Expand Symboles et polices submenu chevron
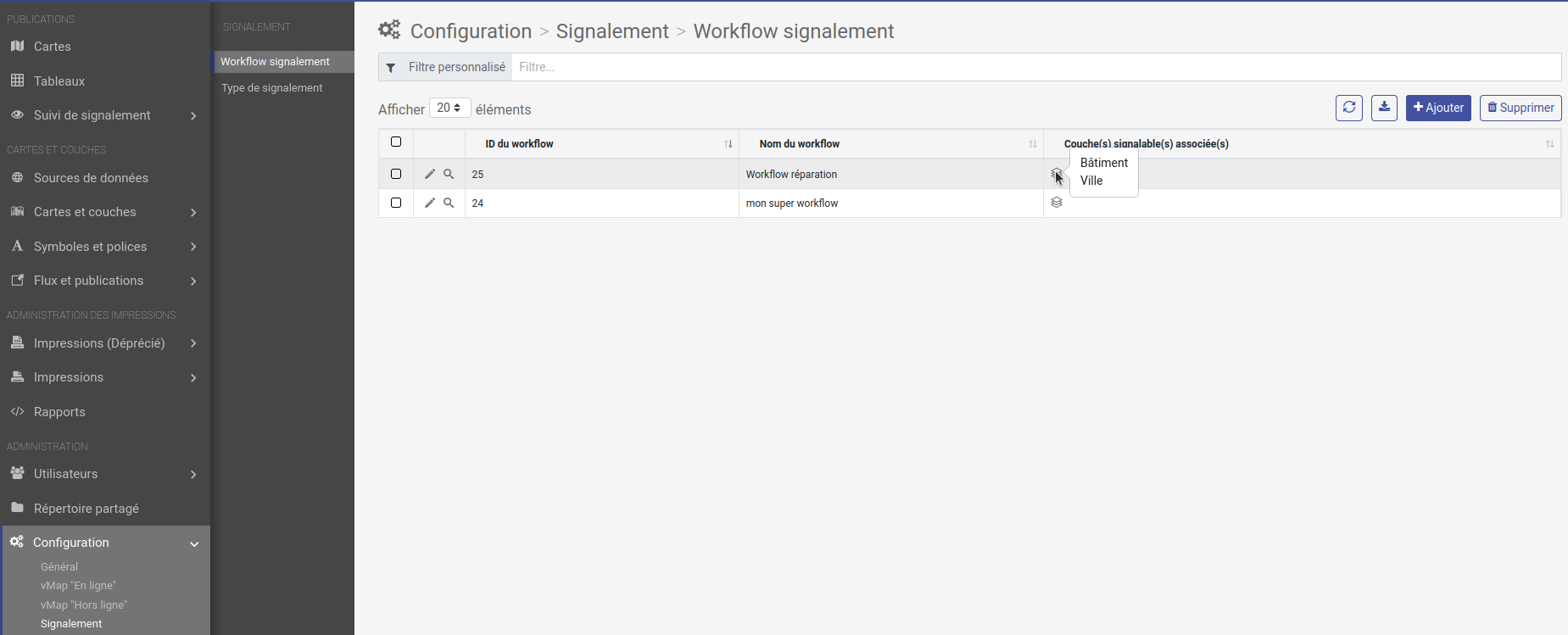This screenshot has height=635, width=1568. tap(193, 247)
